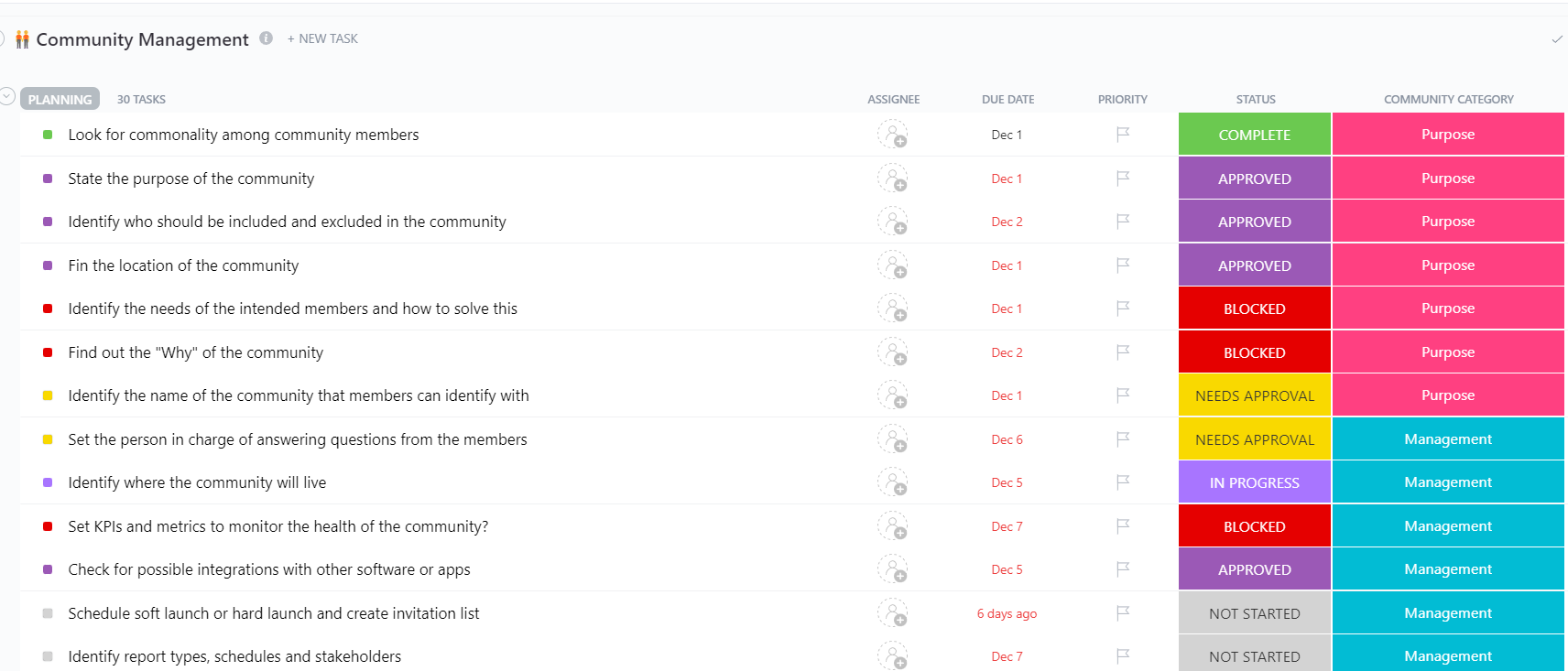Collapse the PLANNING task group
Viewport: 1568px width, 671px height.
tap(7, 96)
